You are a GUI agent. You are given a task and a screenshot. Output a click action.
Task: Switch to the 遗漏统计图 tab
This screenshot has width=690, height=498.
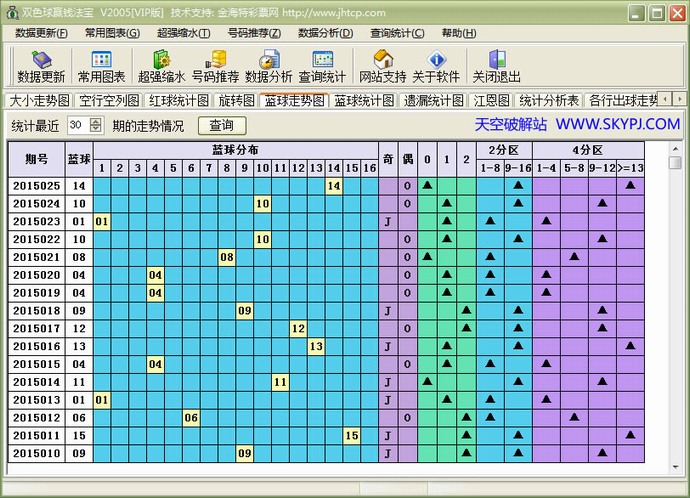click(x=433, y=100)
